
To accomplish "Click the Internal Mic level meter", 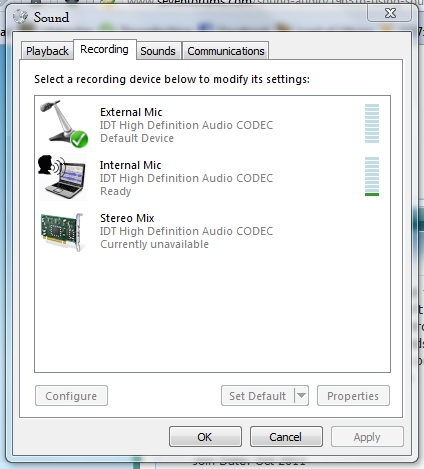I will point(372,176).
